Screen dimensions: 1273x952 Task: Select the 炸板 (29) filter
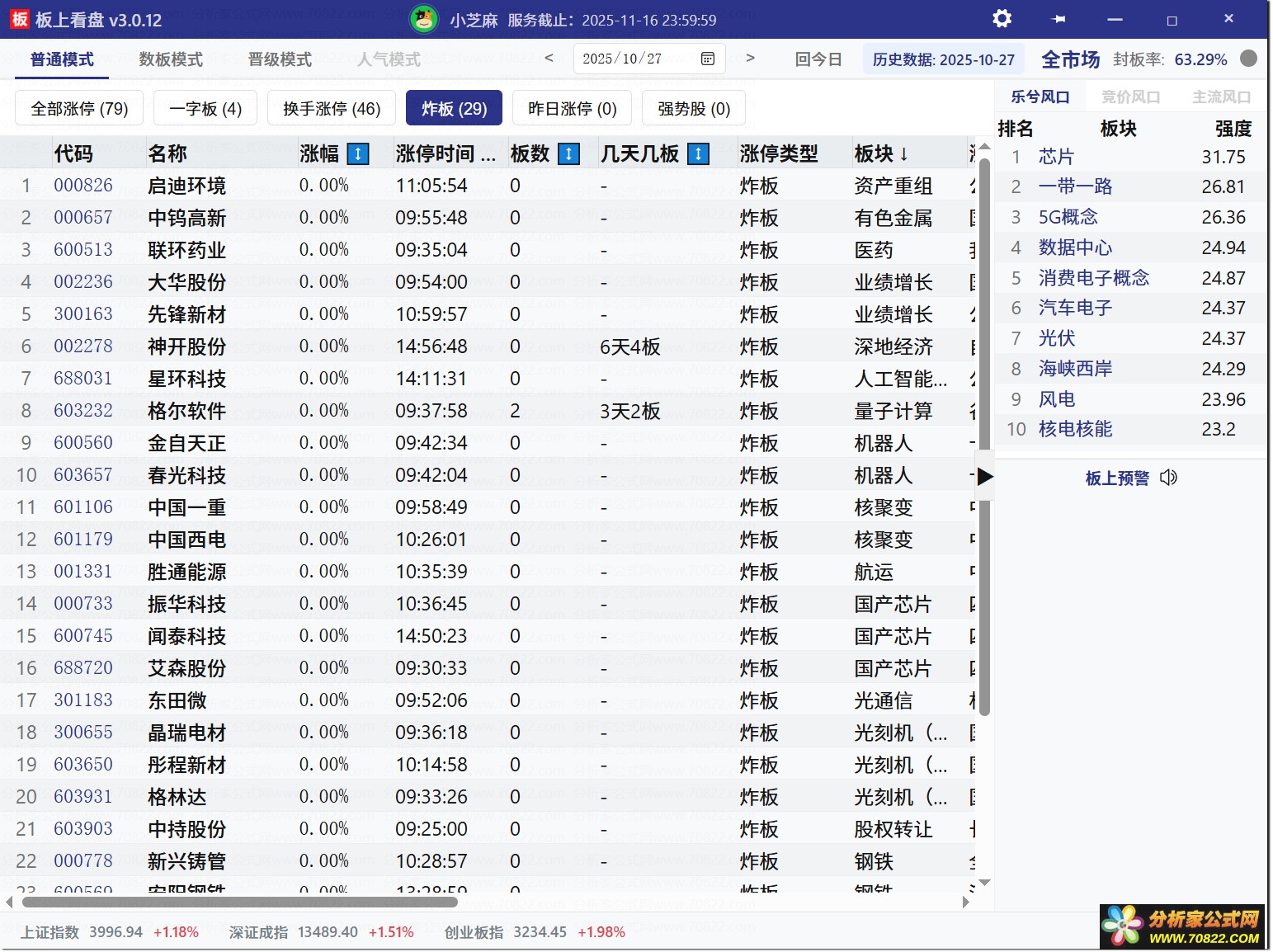point(454,108)
